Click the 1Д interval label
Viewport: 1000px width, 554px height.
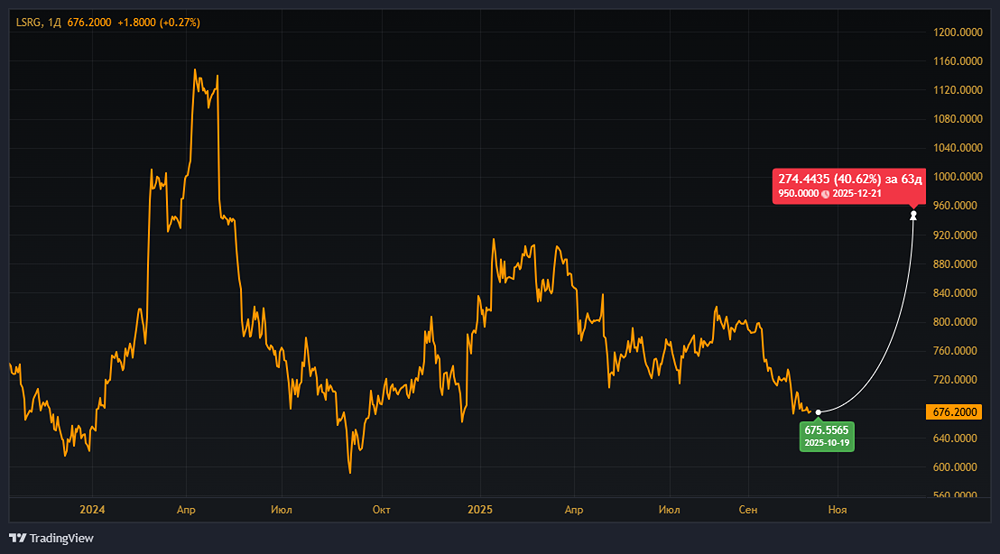click(54, 22)
